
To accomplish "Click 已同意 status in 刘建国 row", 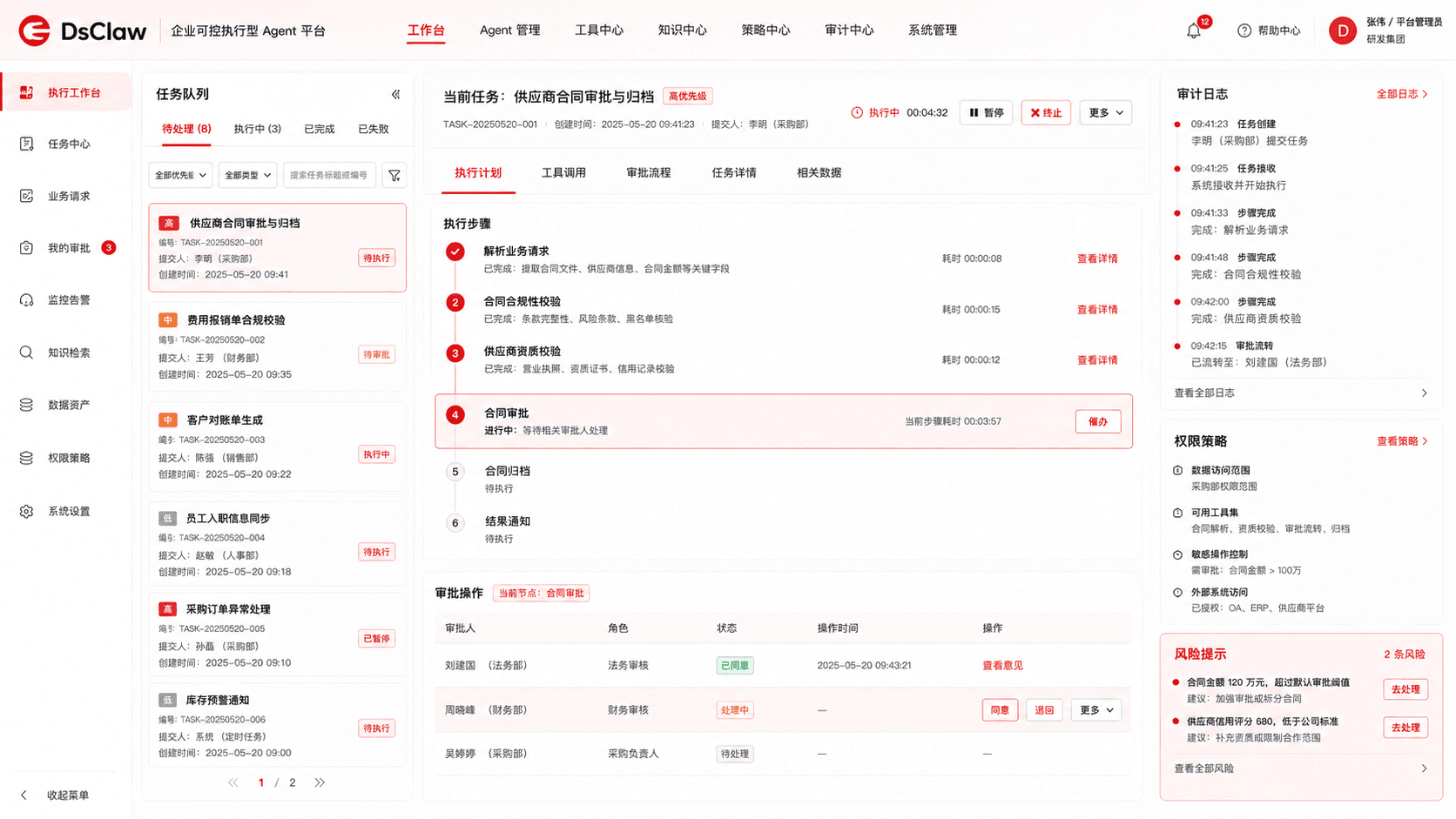I will [x=734, y=666].
